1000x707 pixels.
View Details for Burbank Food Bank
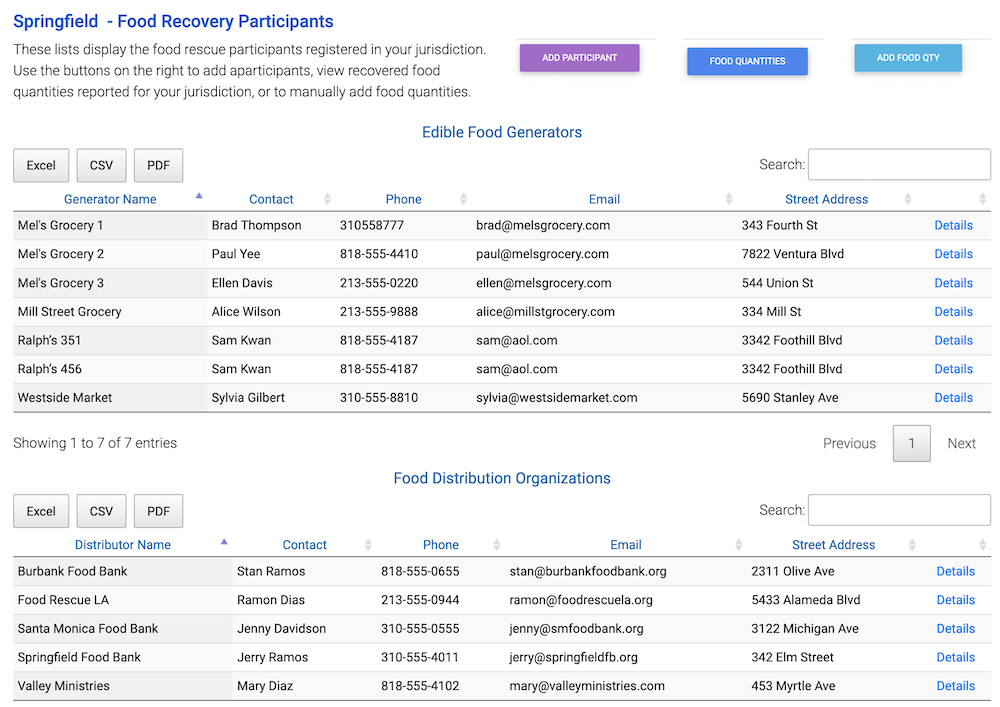[955, 572]
